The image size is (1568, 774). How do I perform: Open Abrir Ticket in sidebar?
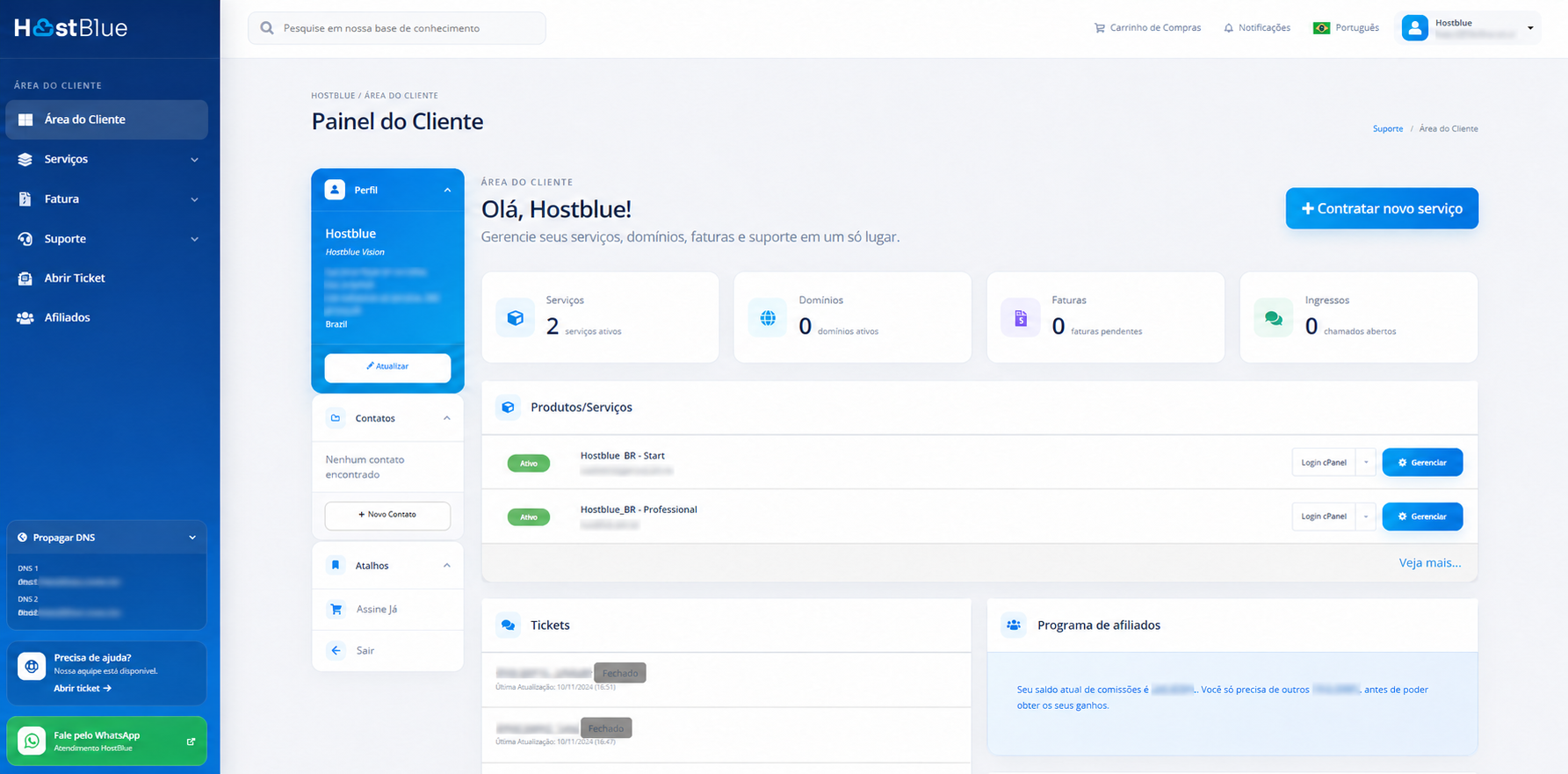click(107, 278)
